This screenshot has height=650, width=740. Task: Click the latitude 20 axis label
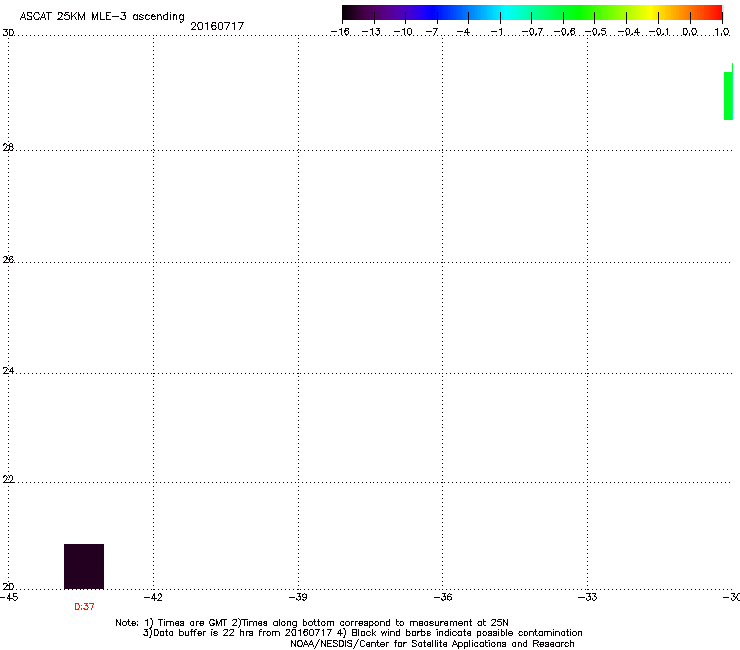pos(8,586)
